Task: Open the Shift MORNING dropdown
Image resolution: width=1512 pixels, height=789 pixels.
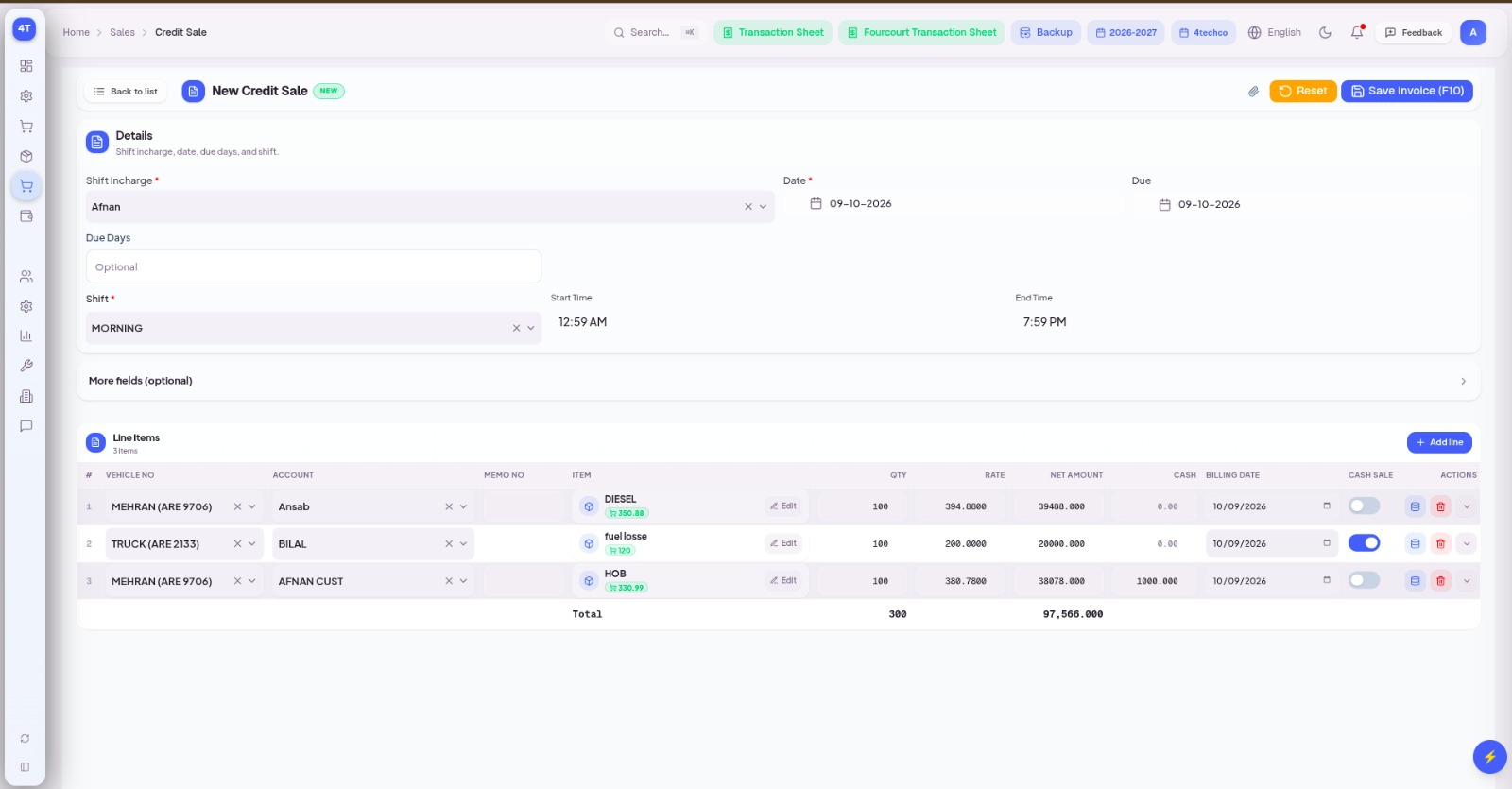Action: click(314, 328)
